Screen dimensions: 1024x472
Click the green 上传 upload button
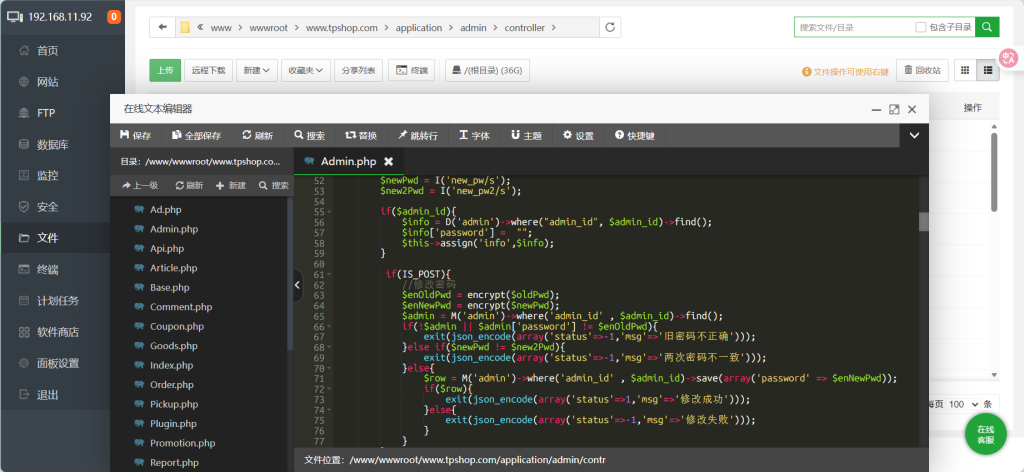165,70
